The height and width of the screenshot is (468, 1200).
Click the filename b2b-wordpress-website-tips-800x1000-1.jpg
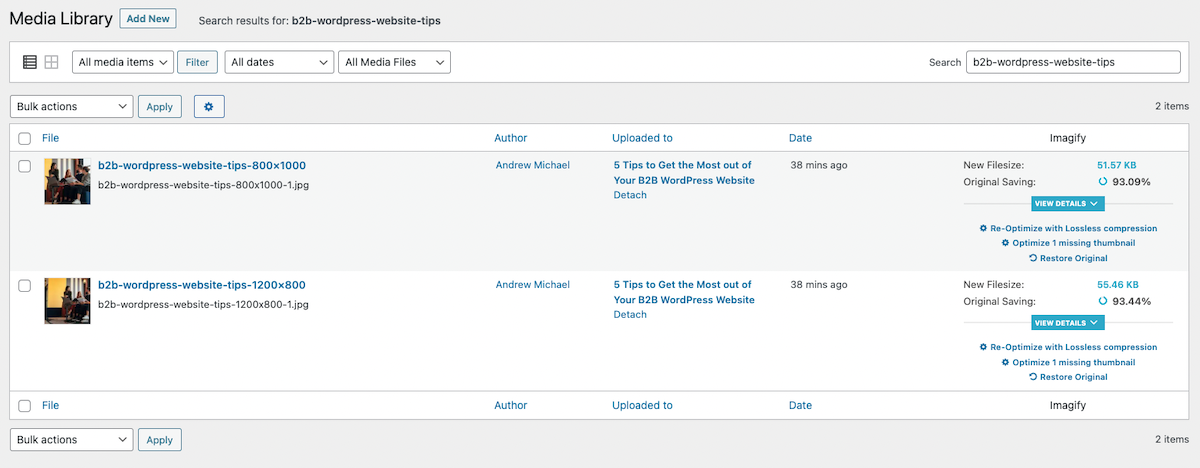point(203,185)
